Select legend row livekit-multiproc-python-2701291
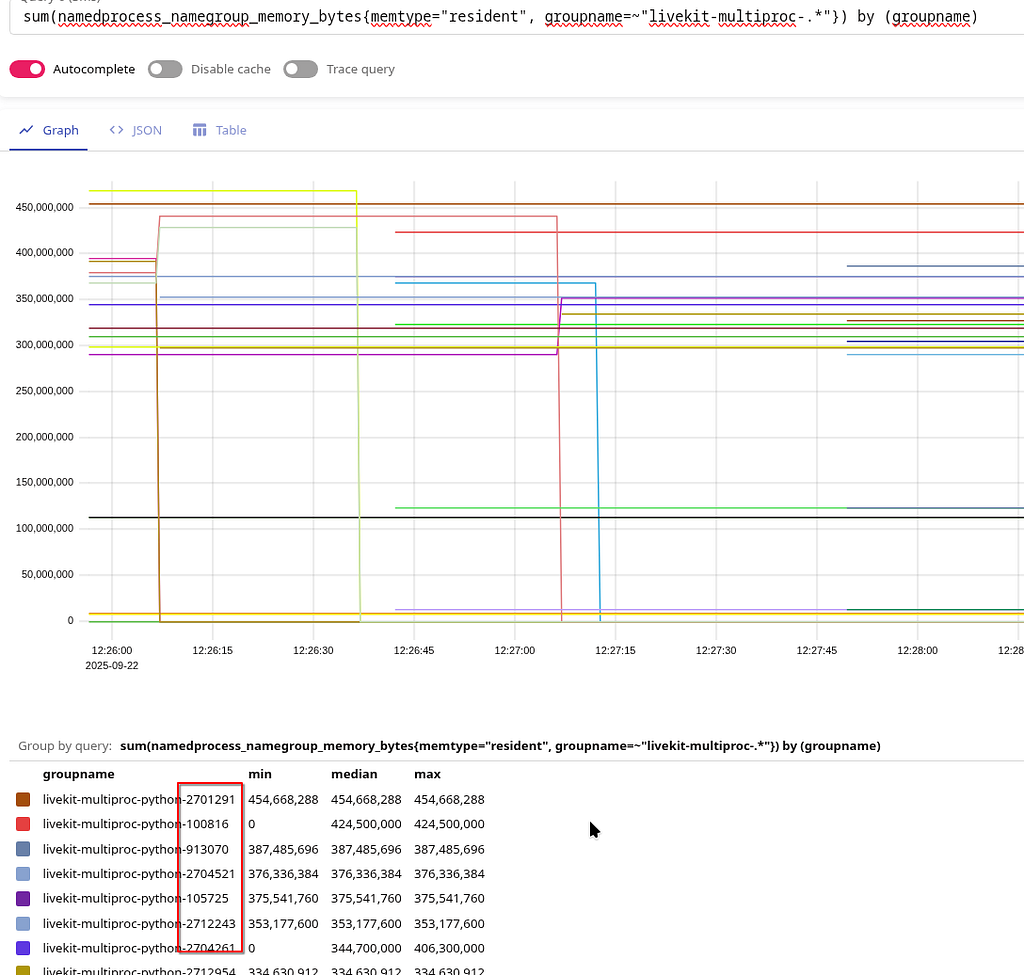Image resolution: width=1024 pixels, height=975 pixels. coord(251,799)
